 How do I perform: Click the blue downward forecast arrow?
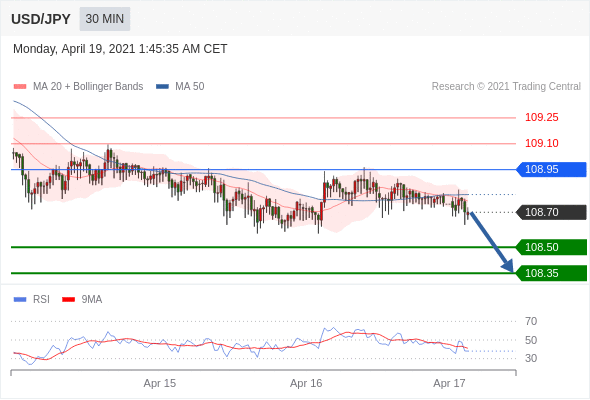492,242
